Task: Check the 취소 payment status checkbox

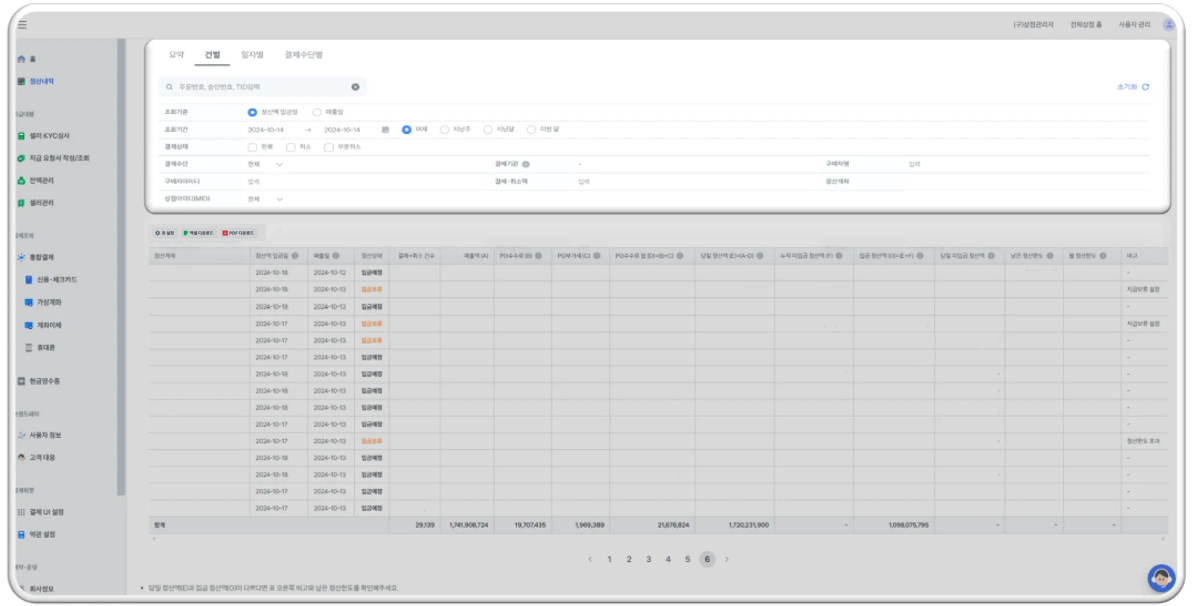Action: tap(291, 147)
